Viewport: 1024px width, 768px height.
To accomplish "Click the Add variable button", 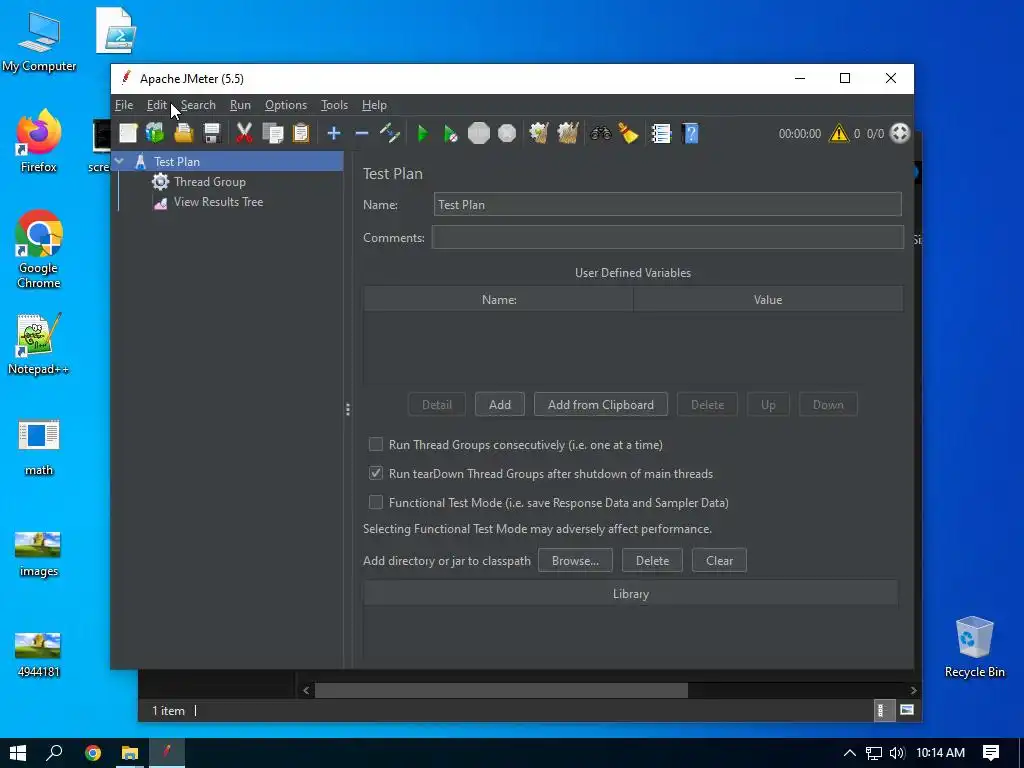I will 500,404.
